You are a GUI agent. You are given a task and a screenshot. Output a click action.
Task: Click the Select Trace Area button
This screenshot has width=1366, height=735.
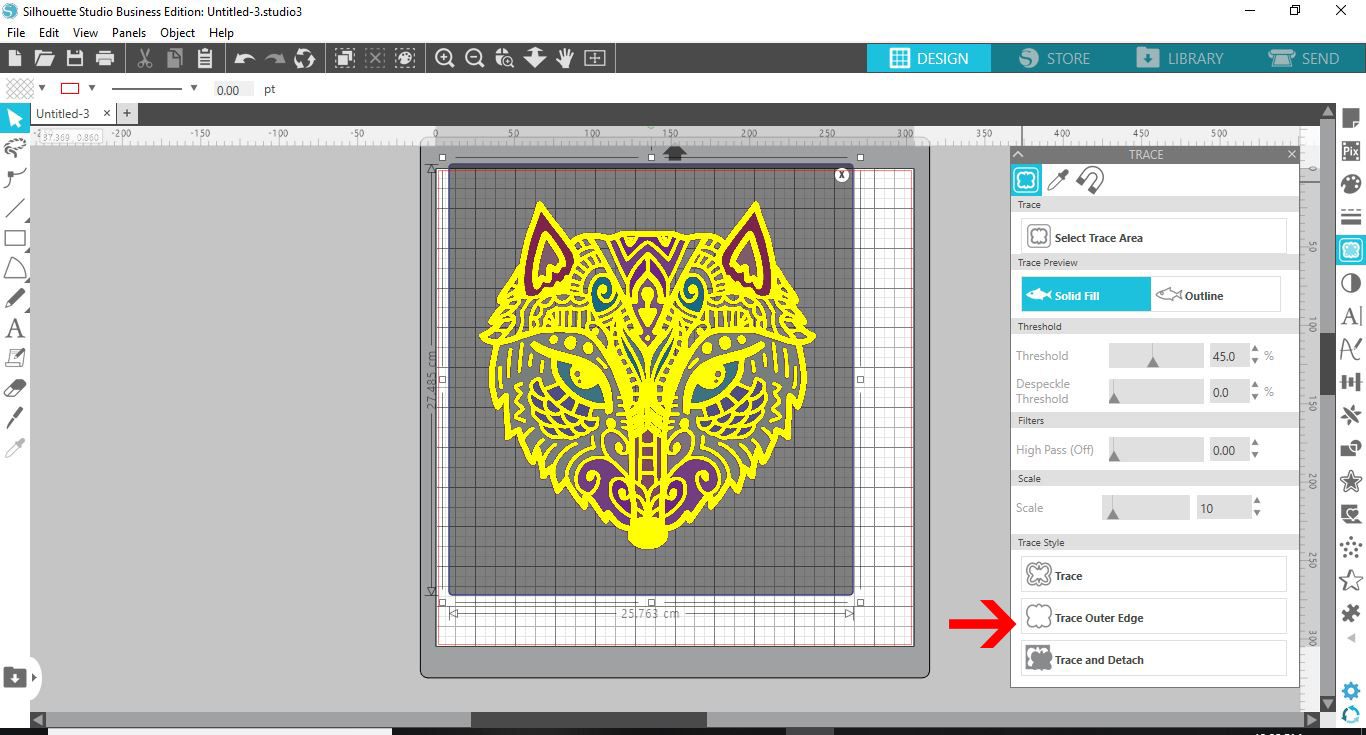(x=1154, y=237)
